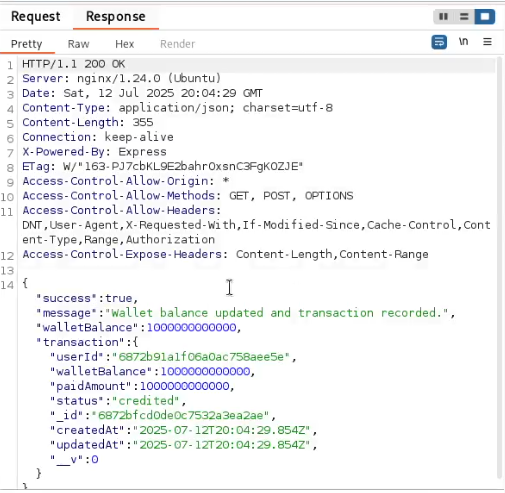Click the "transaction" JSON key
This screenshot has height=493, width=505.
pyautogui.click(x=81, y=342)
